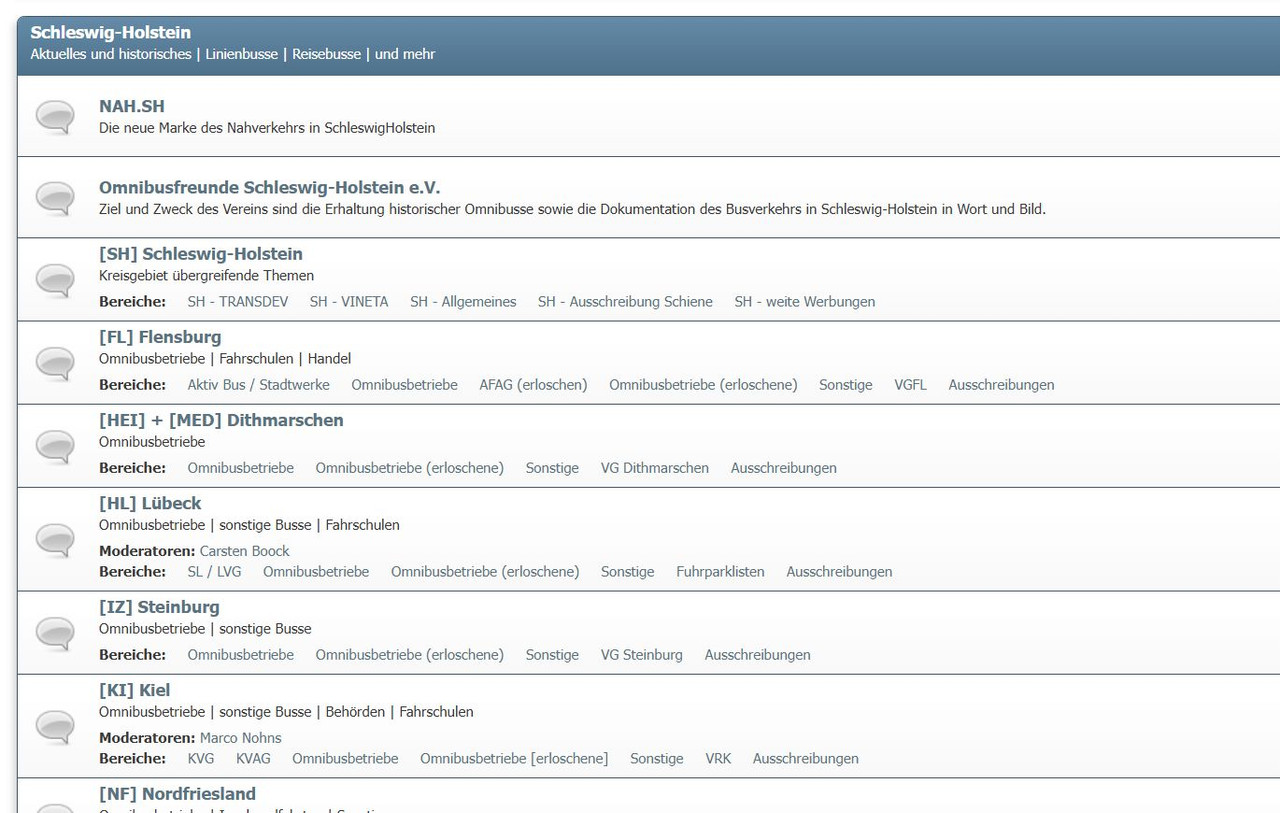Open the [NF] Nordfriesland forum

178,794
